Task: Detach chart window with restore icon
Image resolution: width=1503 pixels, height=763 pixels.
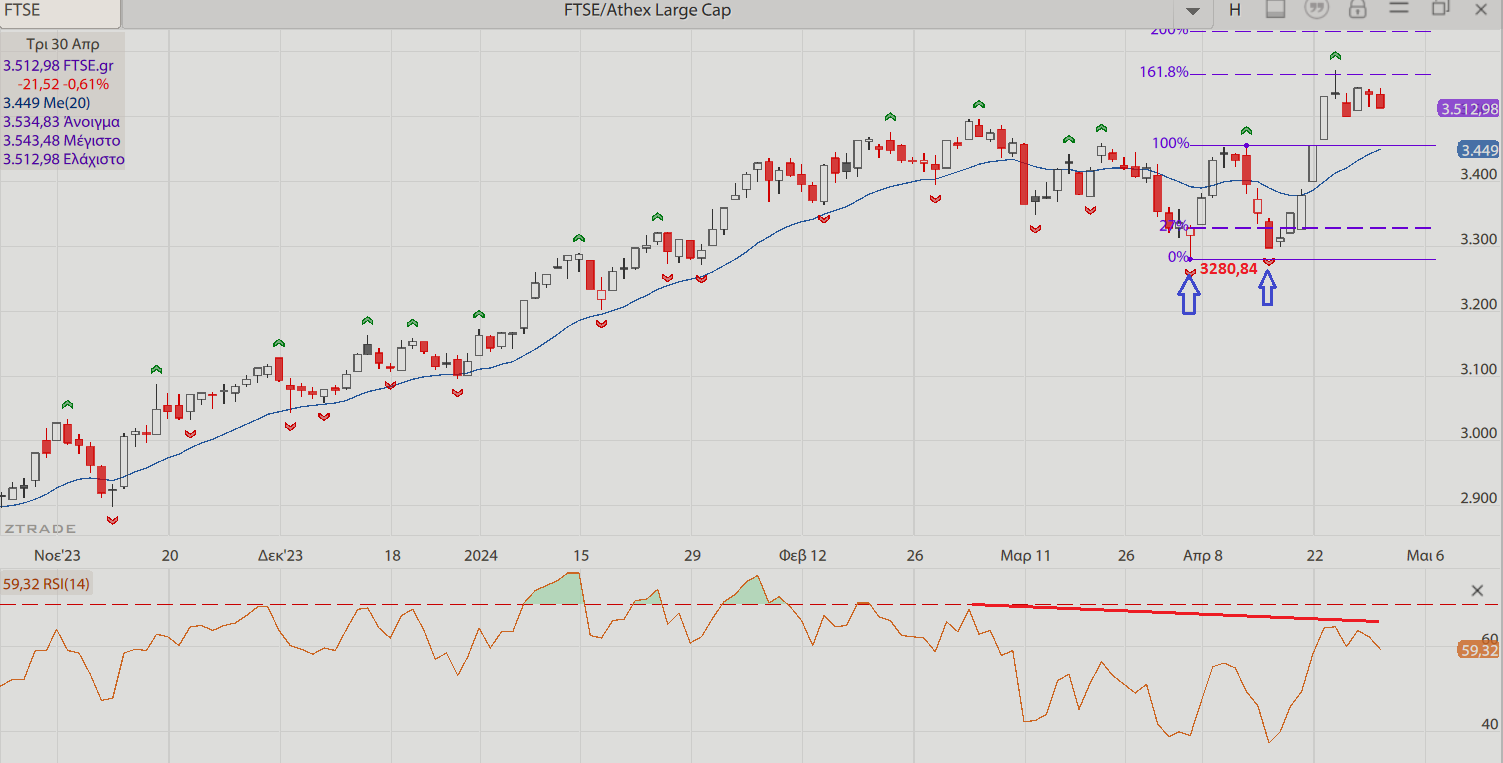Action: (x=1440, y=8)
